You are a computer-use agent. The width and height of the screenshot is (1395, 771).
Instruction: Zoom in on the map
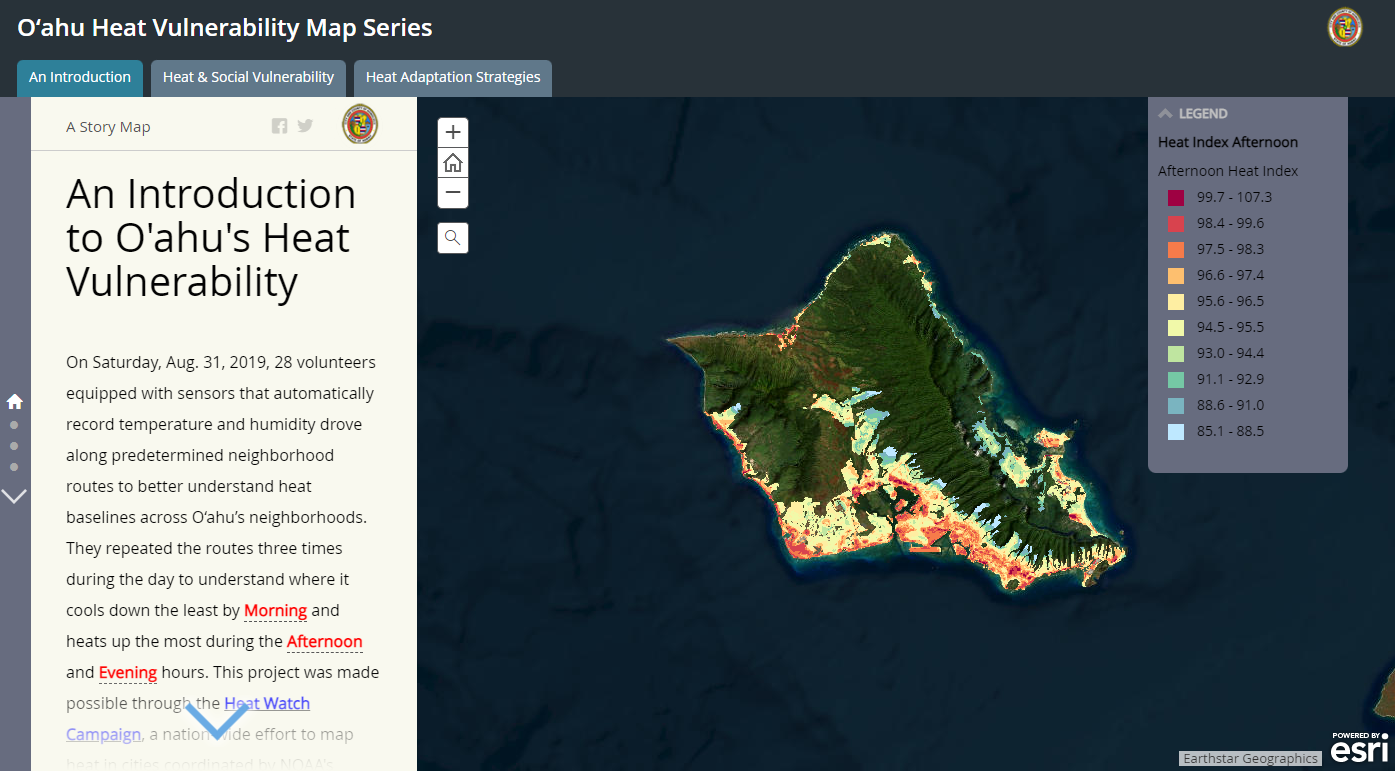[x=453, y=132]
